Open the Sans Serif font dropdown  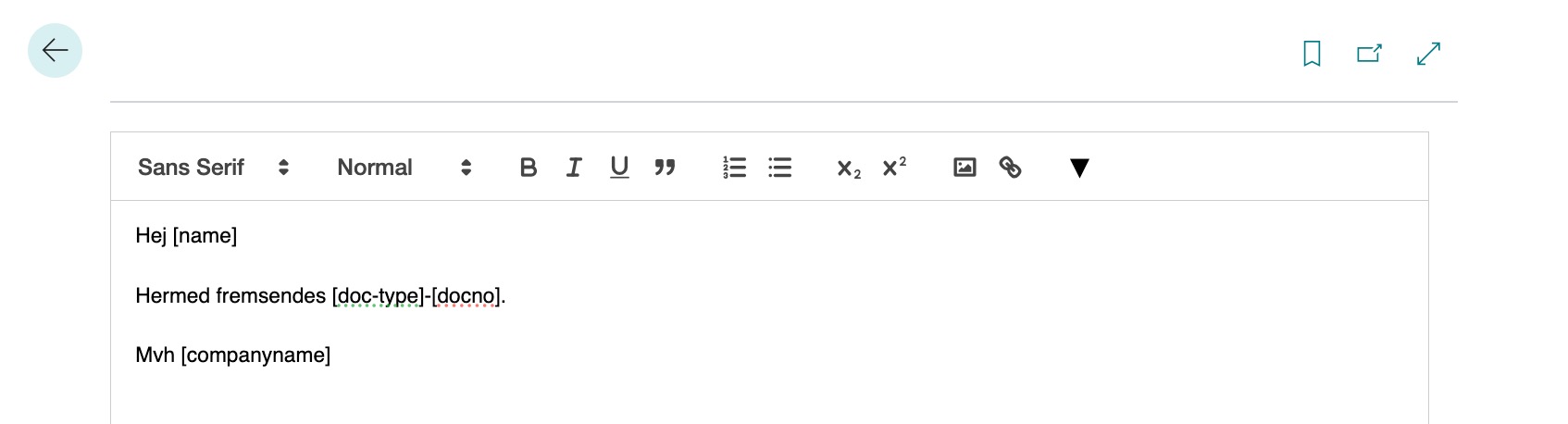point(214,168)
